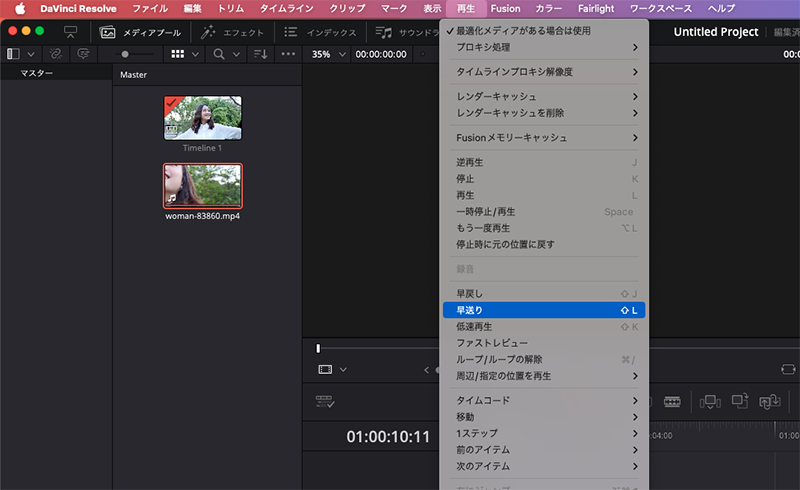Expand the viewer mode dropdown arrow

click(343, 370)
